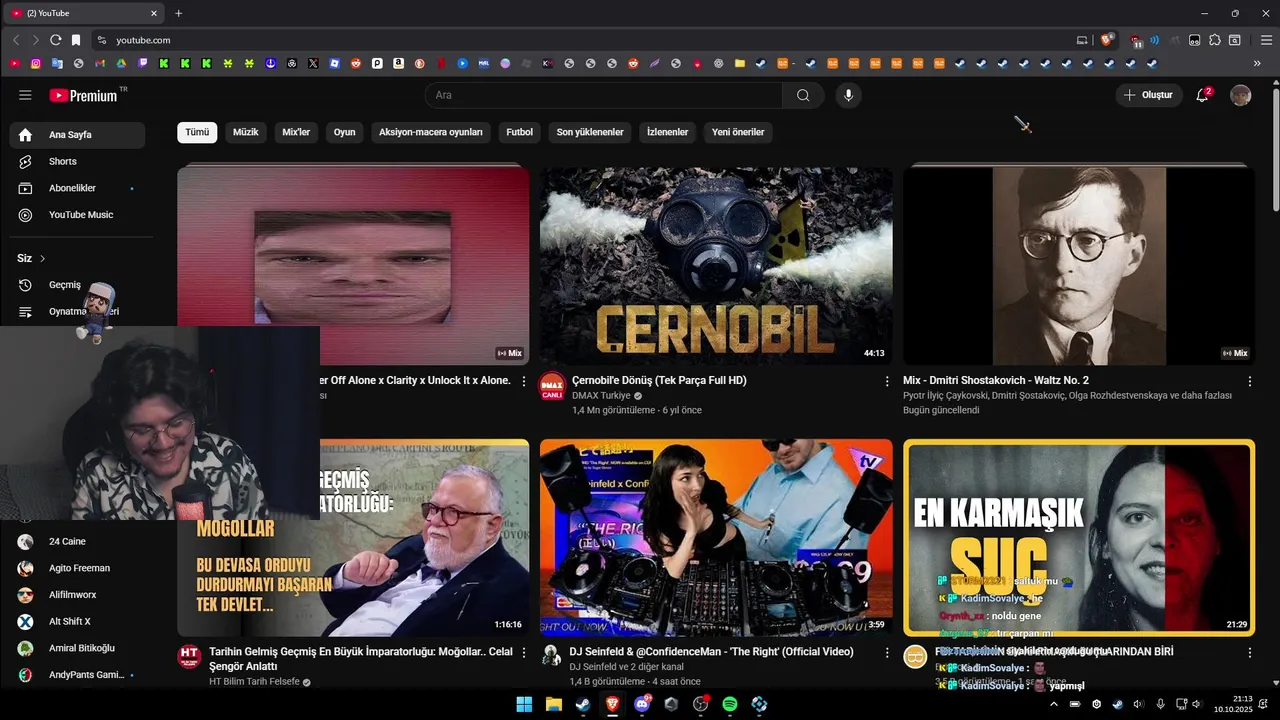Open Steam from the taskbar
This screenshot has height=720, width=1280.
point(583,704)
